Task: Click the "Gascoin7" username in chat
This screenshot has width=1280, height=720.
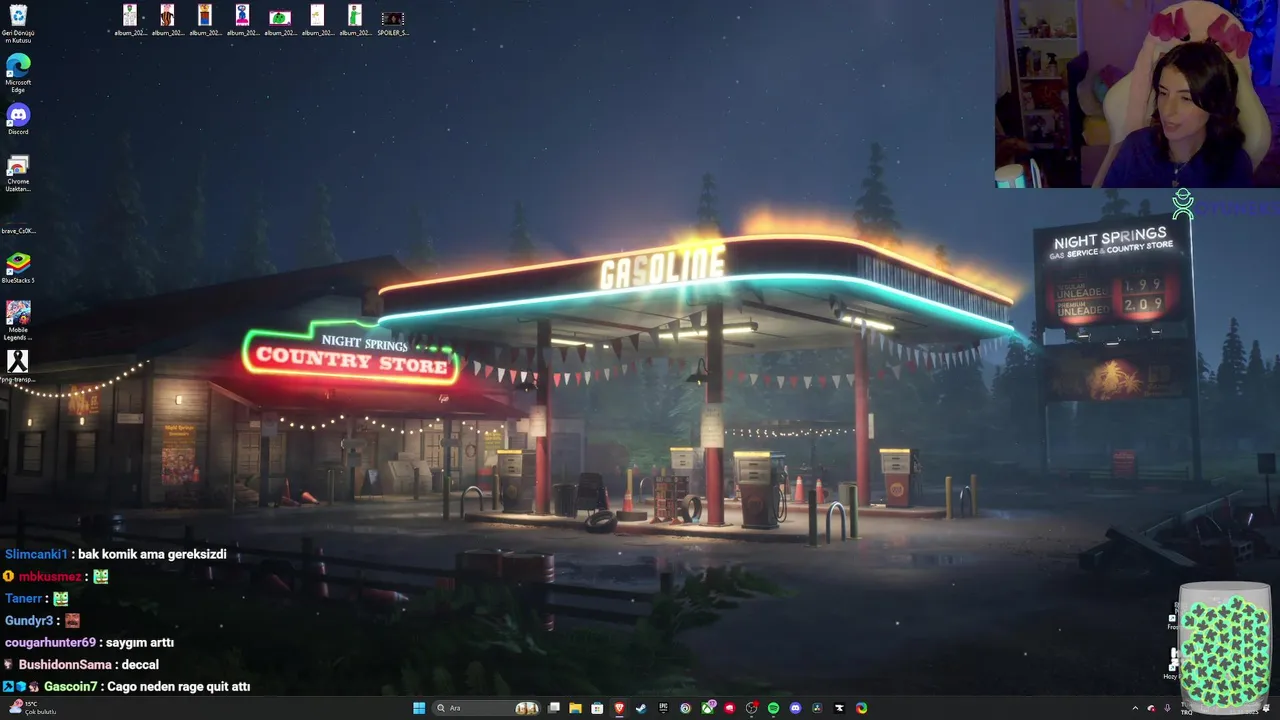Action: pos(71,686)
